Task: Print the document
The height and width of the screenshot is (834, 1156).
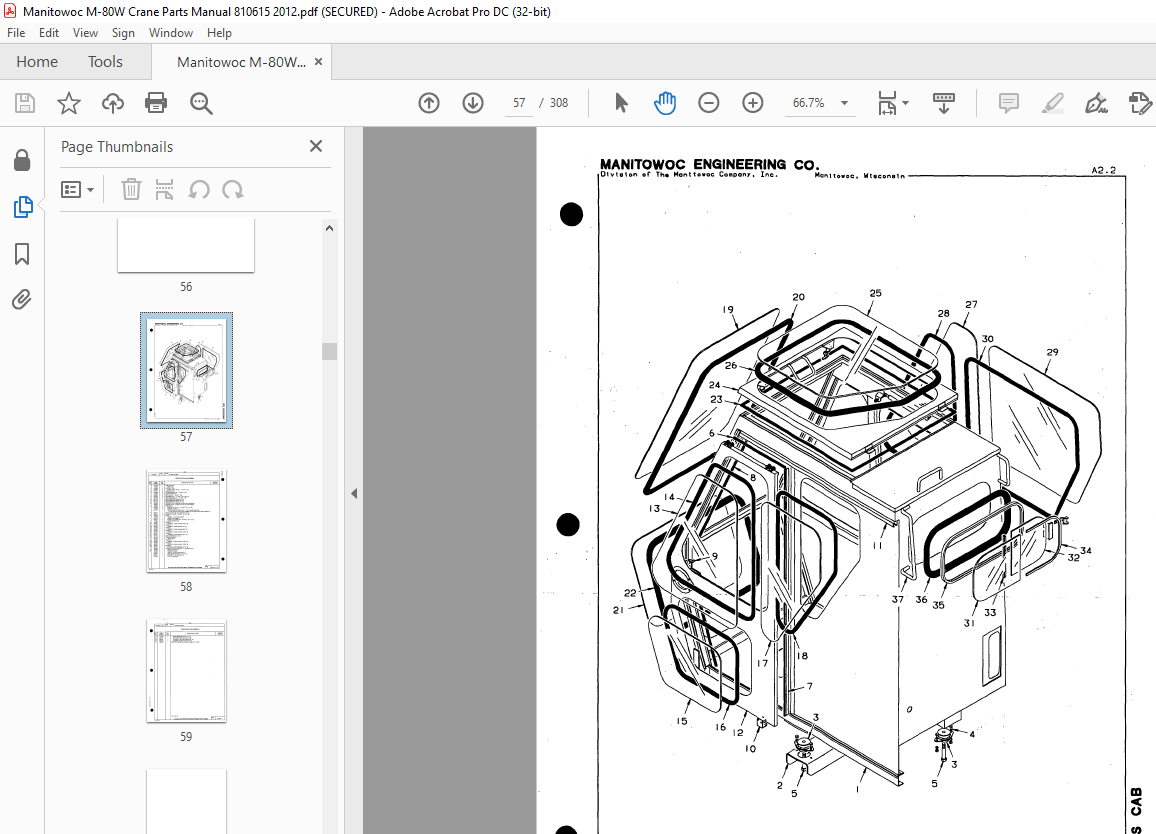Action: tap(156, 102)
